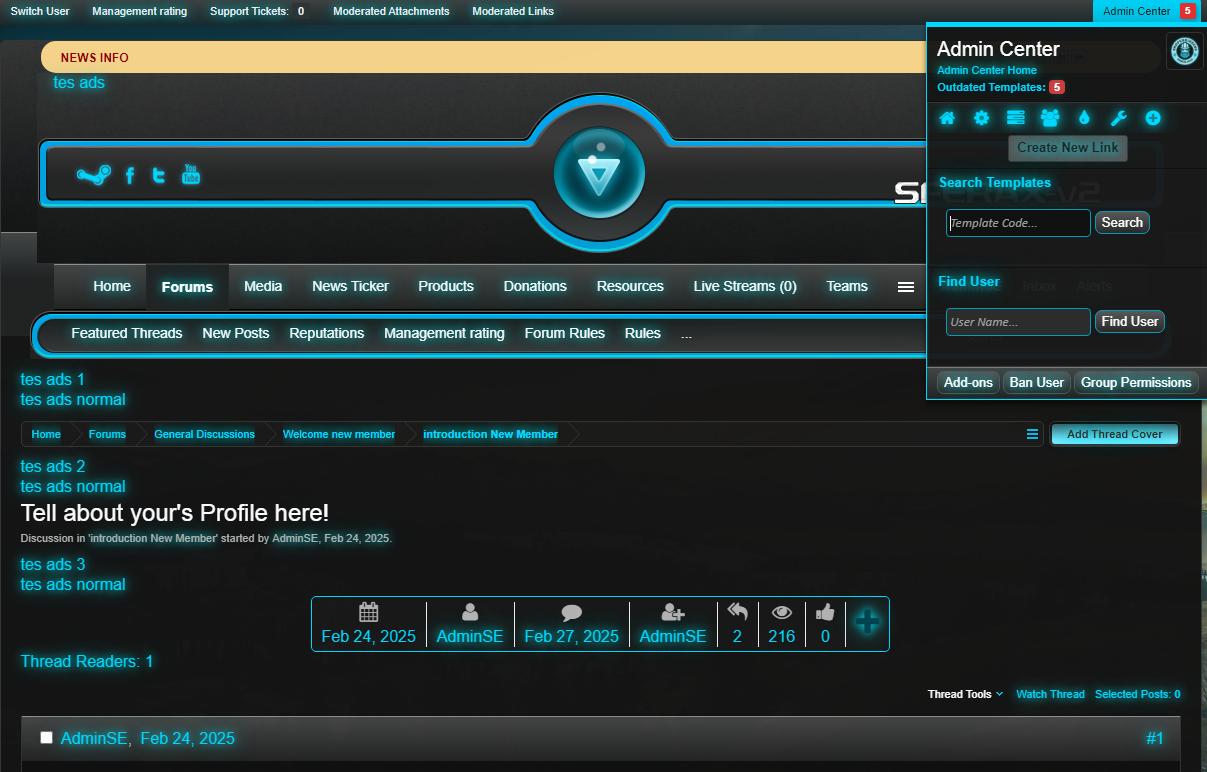
Task: Expand the ellipsis after Rules in subnav
Action: (x=686, y=334)
